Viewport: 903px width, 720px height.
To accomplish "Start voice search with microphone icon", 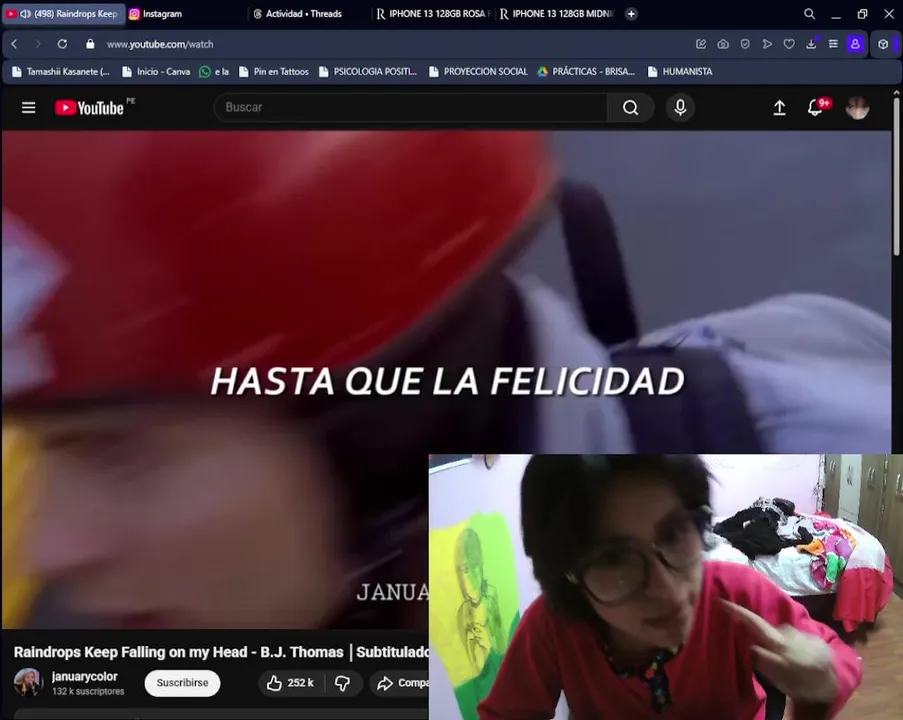I will pyautogui.click(x=680, y=108).
